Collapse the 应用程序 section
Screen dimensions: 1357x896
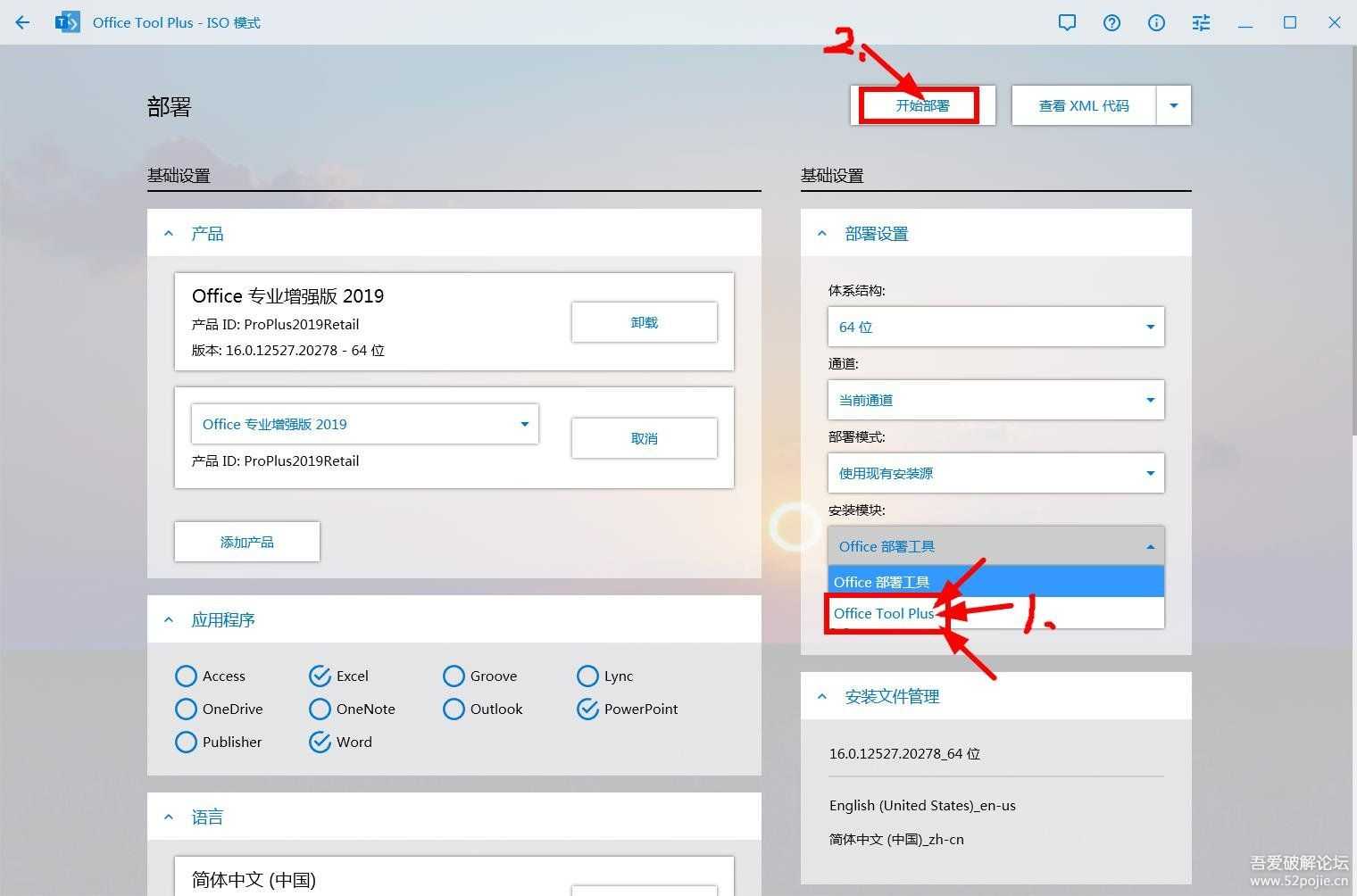(169, 619)
